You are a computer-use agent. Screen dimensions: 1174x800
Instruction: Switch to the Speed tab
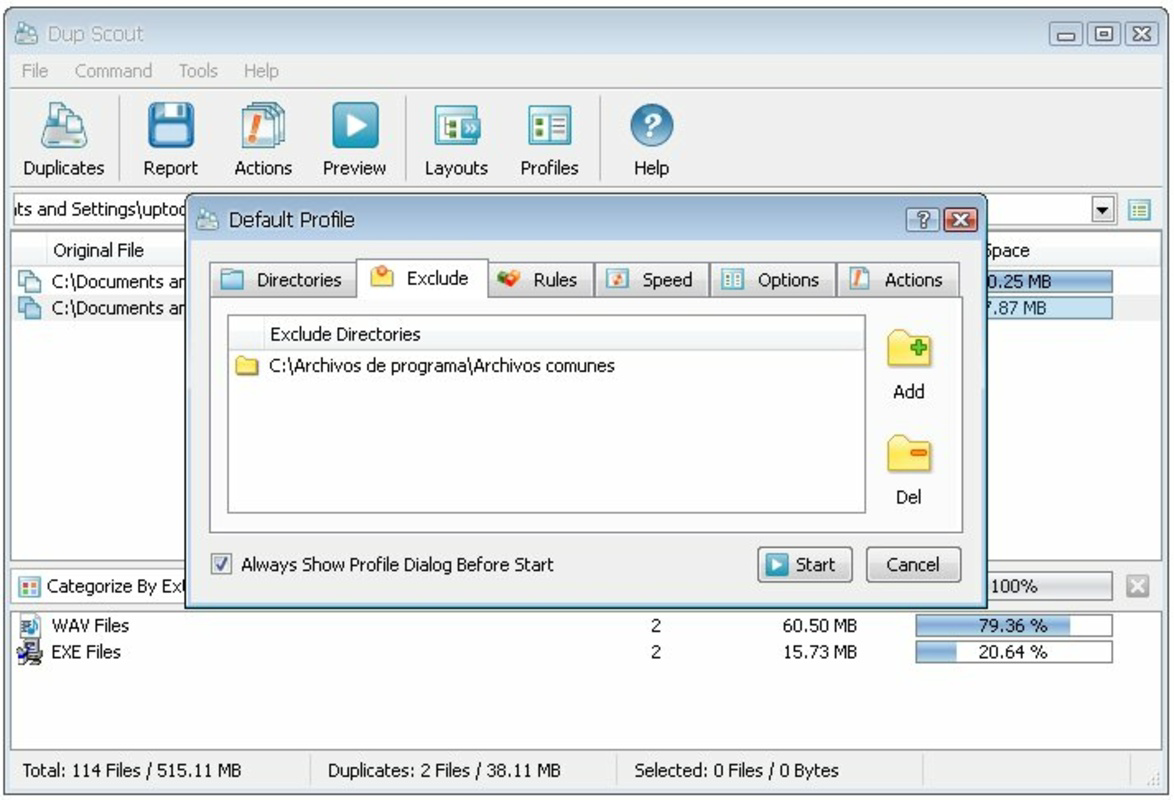pos(651,280)
